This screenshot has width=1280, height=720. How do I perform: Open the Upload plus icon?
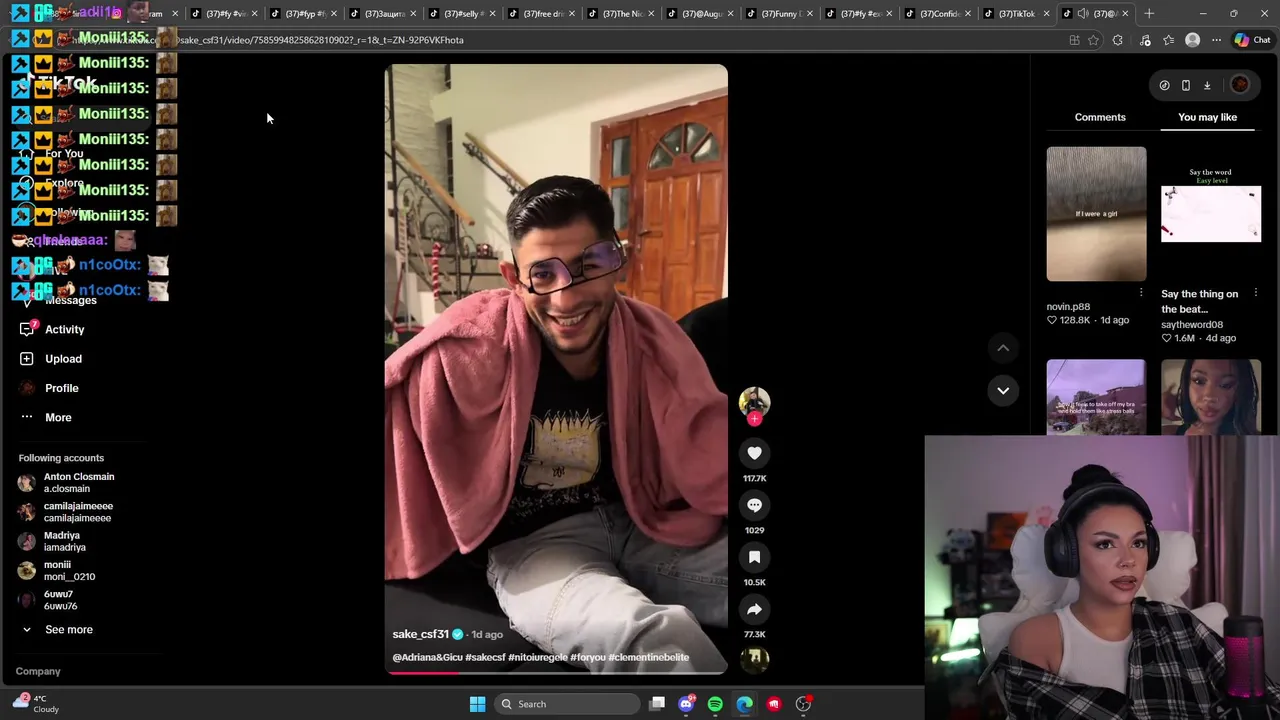[x=27, y=358]
